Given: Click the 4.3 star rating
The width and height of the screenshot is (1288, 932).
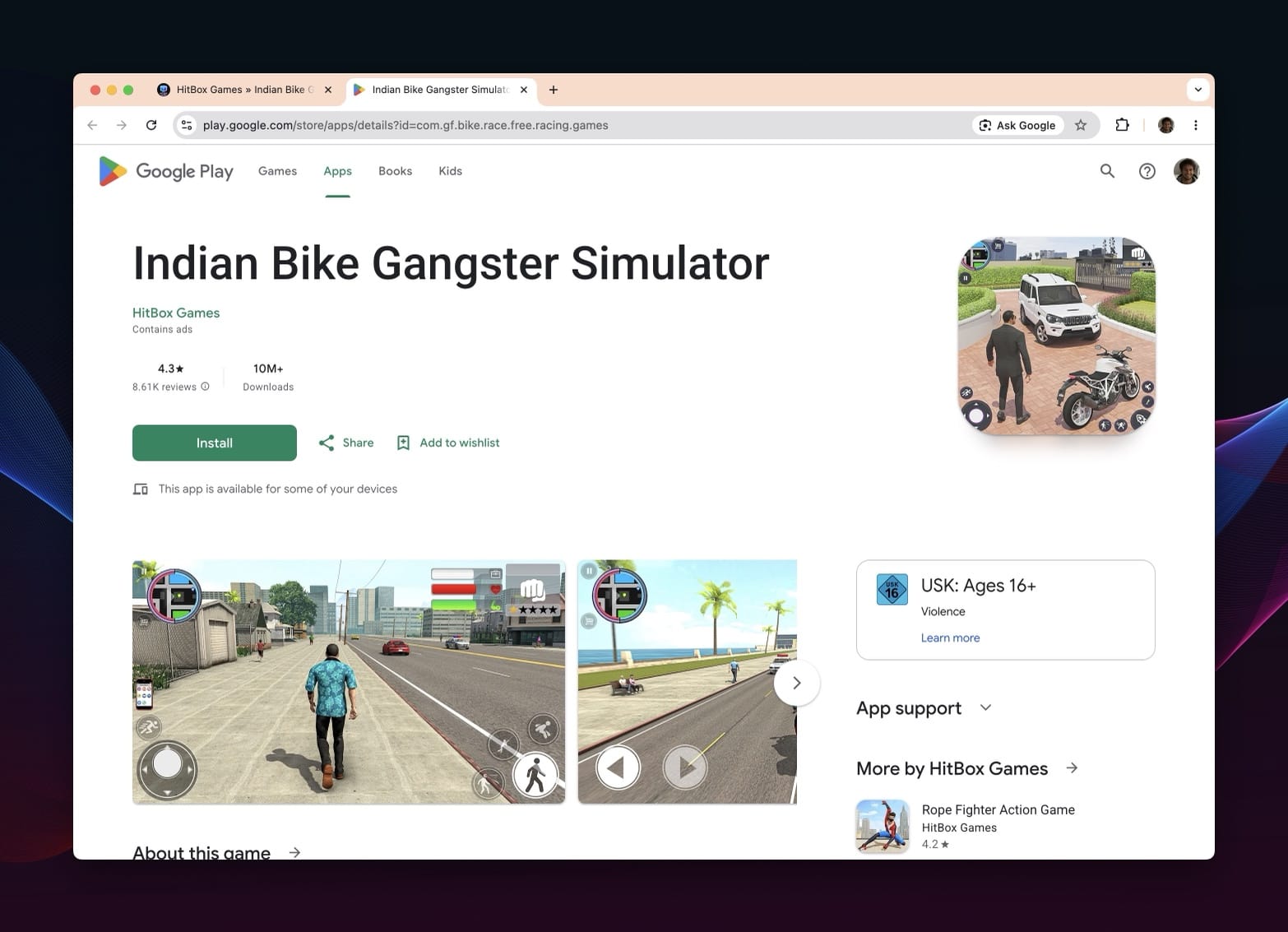Looking at the screenshot, I should pyautogui.click(x=171, y=369).
